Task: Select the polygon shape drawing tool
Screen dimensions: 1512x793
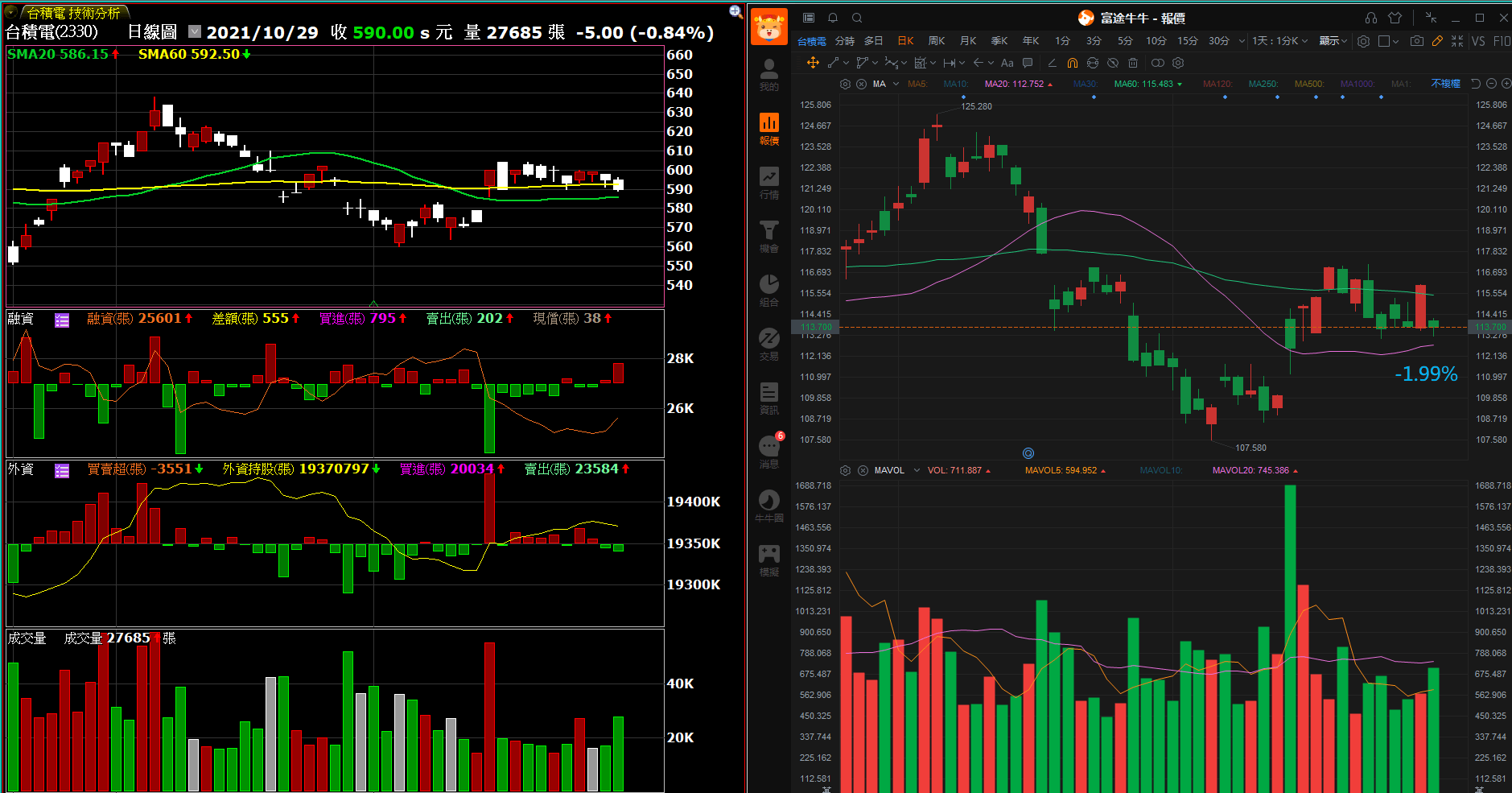Action: (862, 63)
